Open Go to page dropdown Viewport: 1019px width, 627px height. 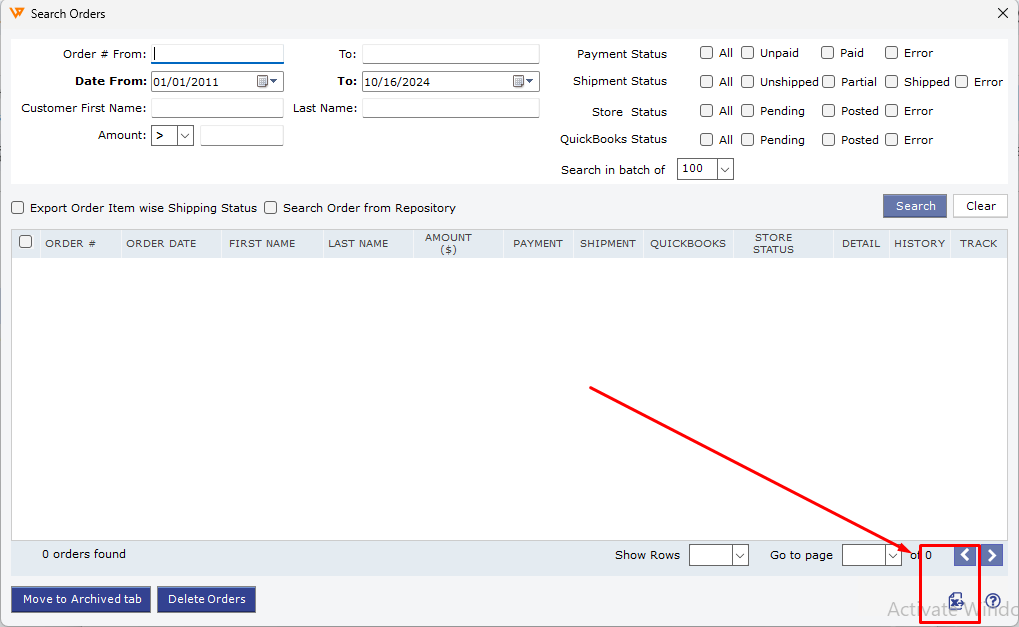(871, 555)
